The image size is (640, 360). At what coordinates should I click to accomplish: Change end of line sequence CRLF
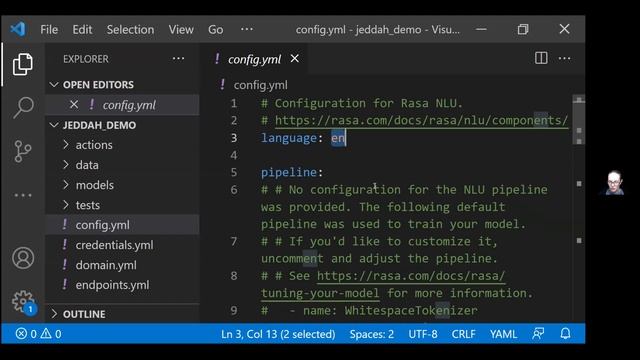click(x=463, y=334)
